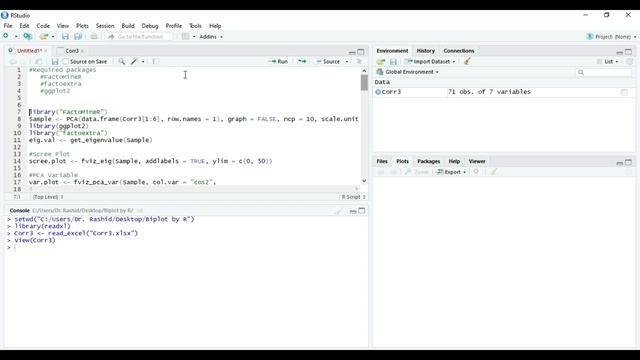Save current document from main toolbar
The height and width of the screenshot is (360, 640).
click(x=65, y=36)
